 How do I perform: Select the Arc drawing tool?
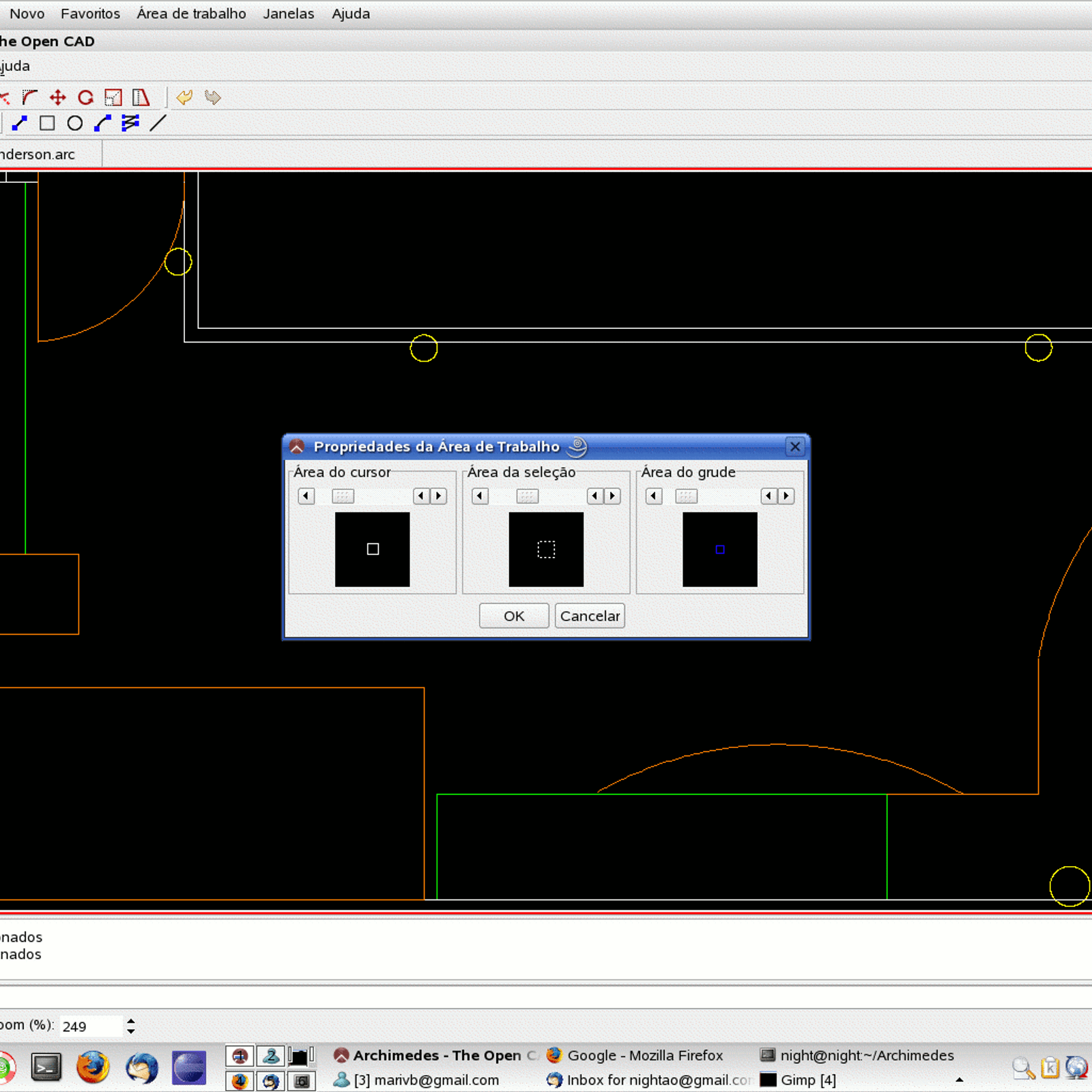[x=102, y=123]
